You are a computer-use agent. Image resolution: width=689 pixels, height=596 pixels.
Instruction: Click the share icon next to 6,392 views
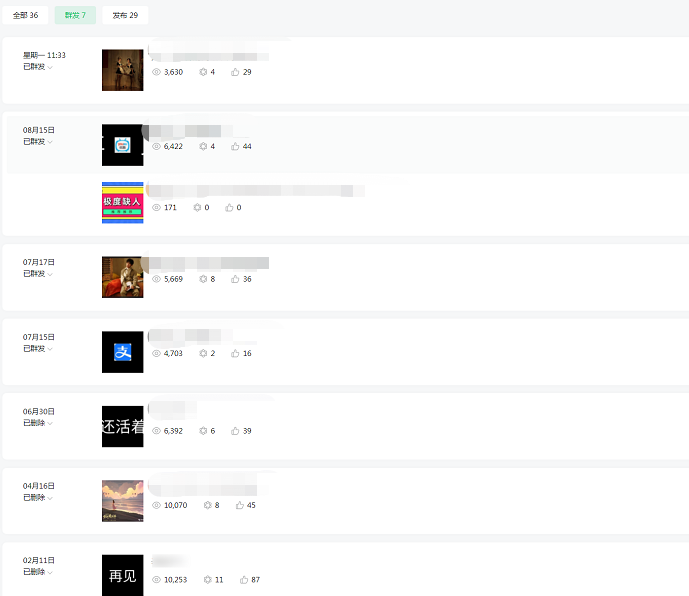pos(203,431)
